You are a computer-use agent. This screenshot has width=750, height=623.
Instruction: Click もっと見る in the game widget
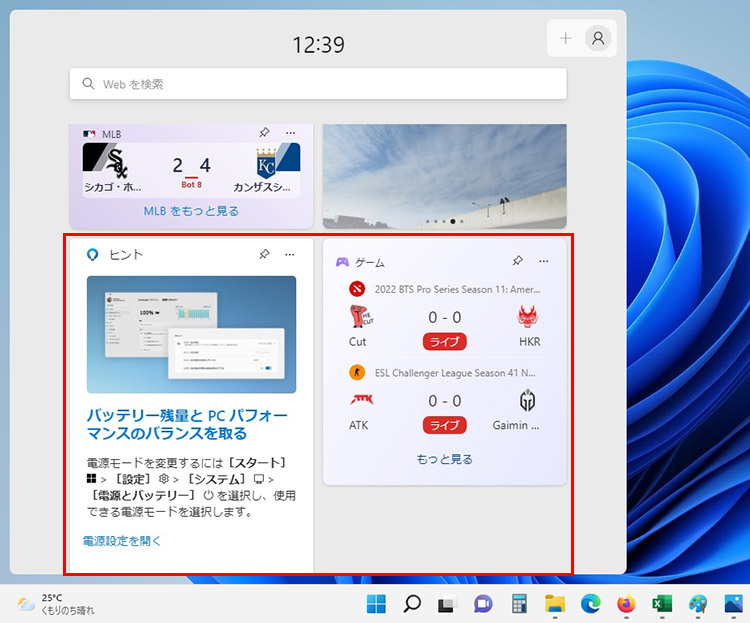(444, 460)
